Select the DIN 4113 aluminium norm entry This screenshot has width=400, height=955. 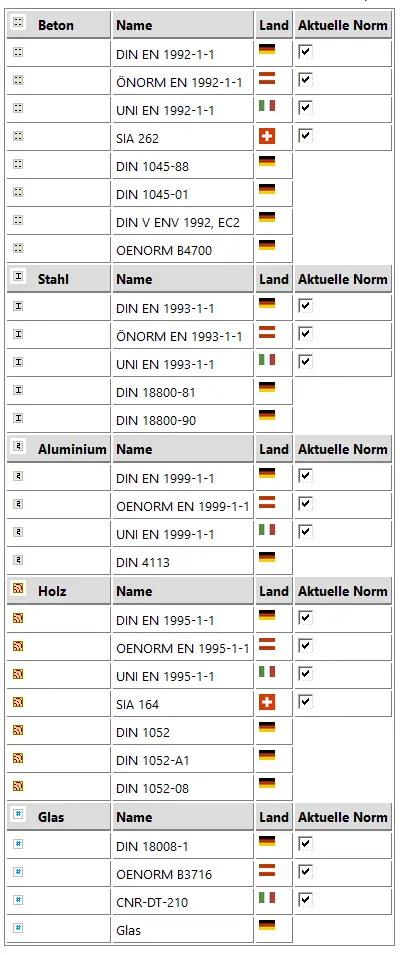click(143, 562)
